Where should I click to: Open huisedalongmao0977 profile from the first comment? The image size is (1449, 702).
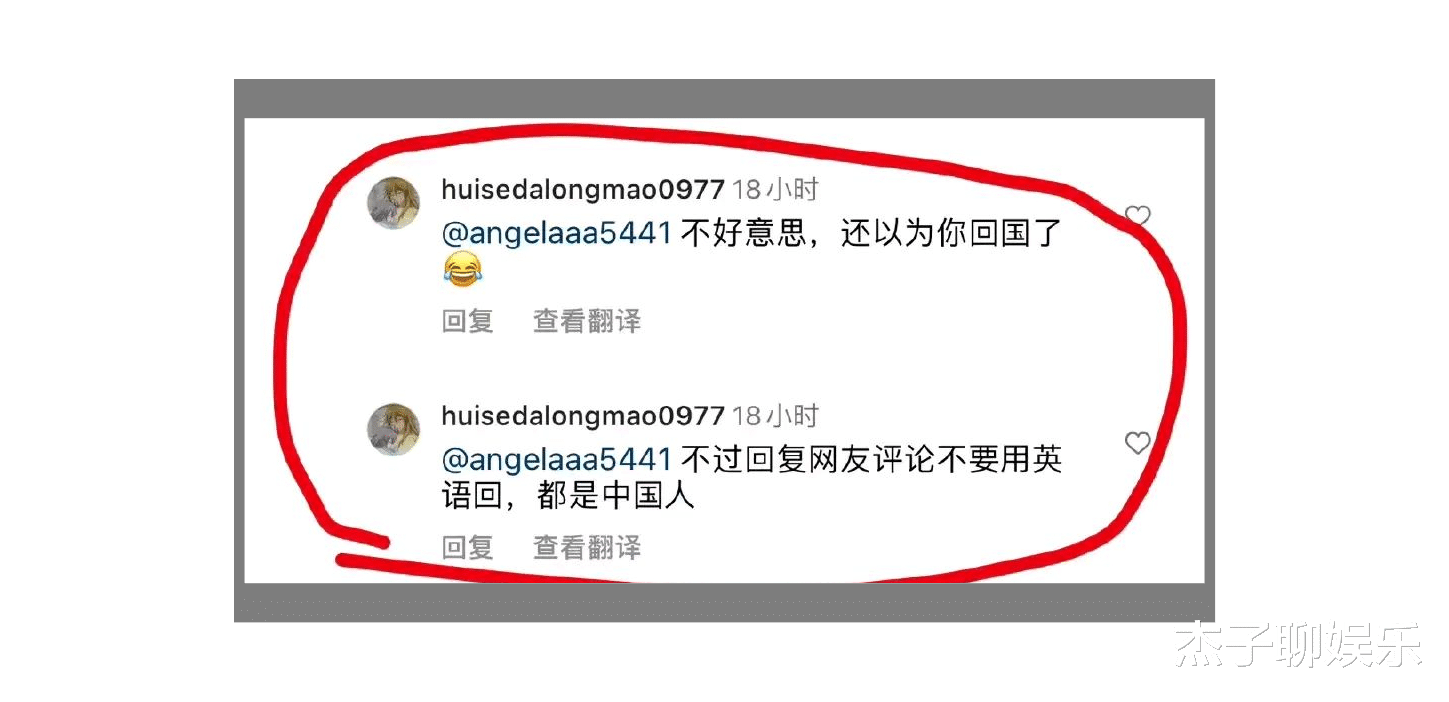pos(583,189)
